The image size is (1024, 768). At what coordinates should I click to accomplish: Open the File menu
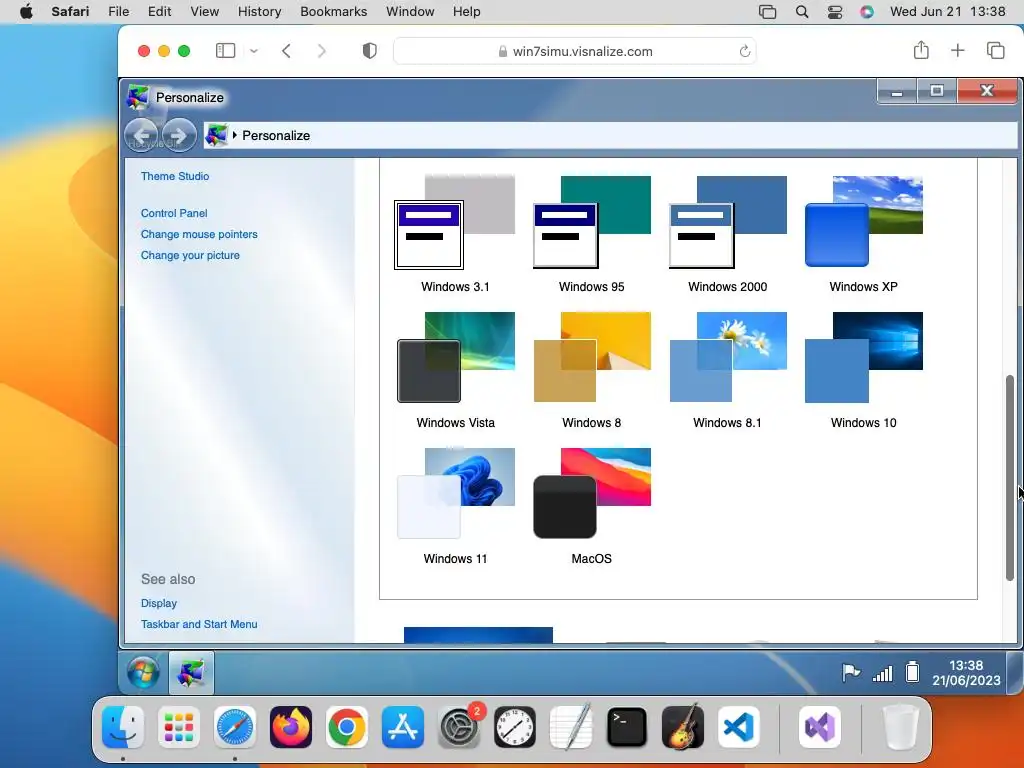(x=118, y=11)
